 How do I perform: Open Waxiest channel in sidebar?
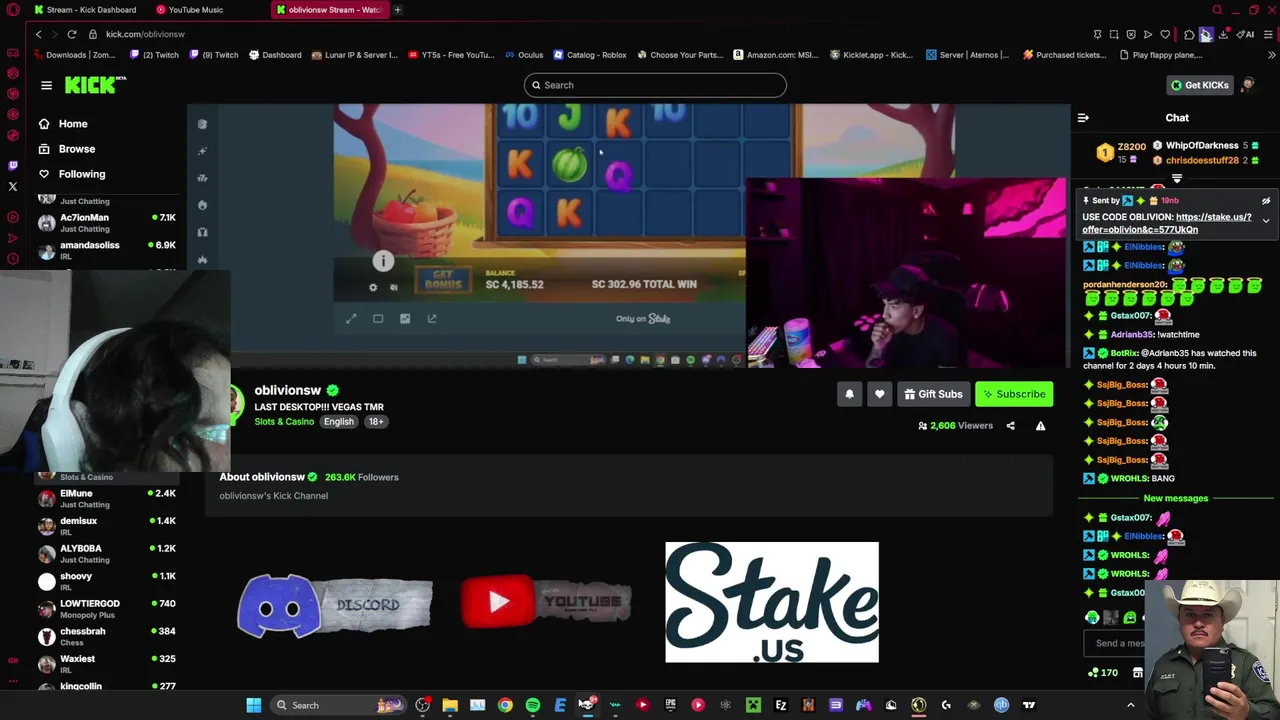(106, 664)
